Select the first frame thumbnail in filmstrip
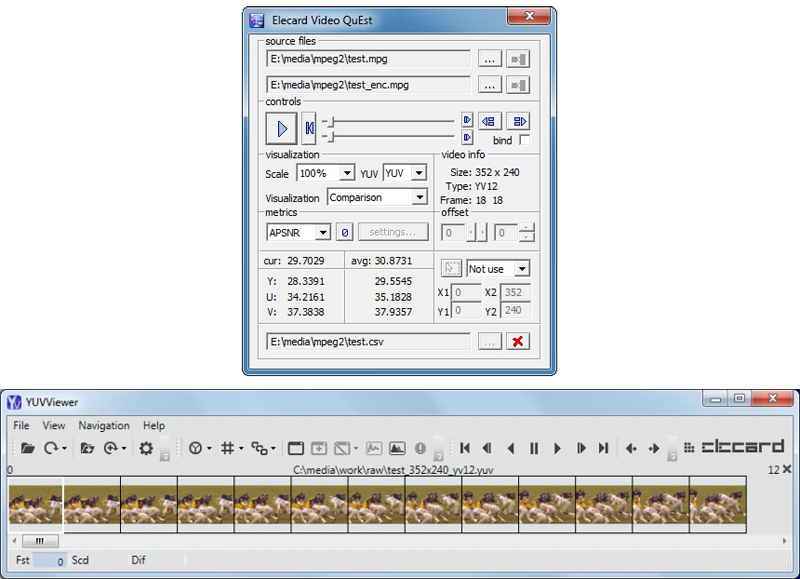Screen dimensions: 800x579 click(35, 505)
